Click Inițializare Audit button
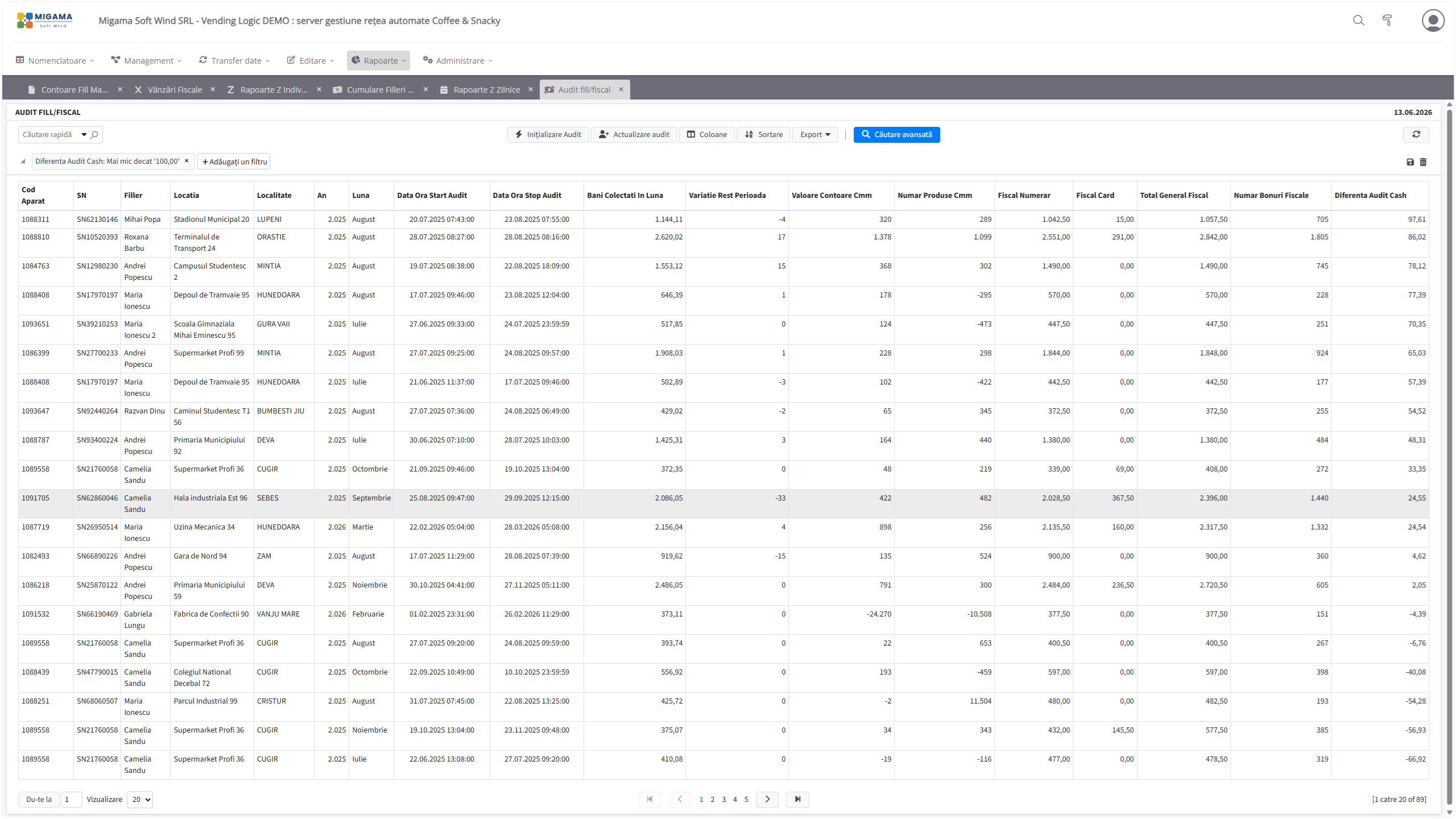This screenshot has height=819, width=1456. coord(548,134)
